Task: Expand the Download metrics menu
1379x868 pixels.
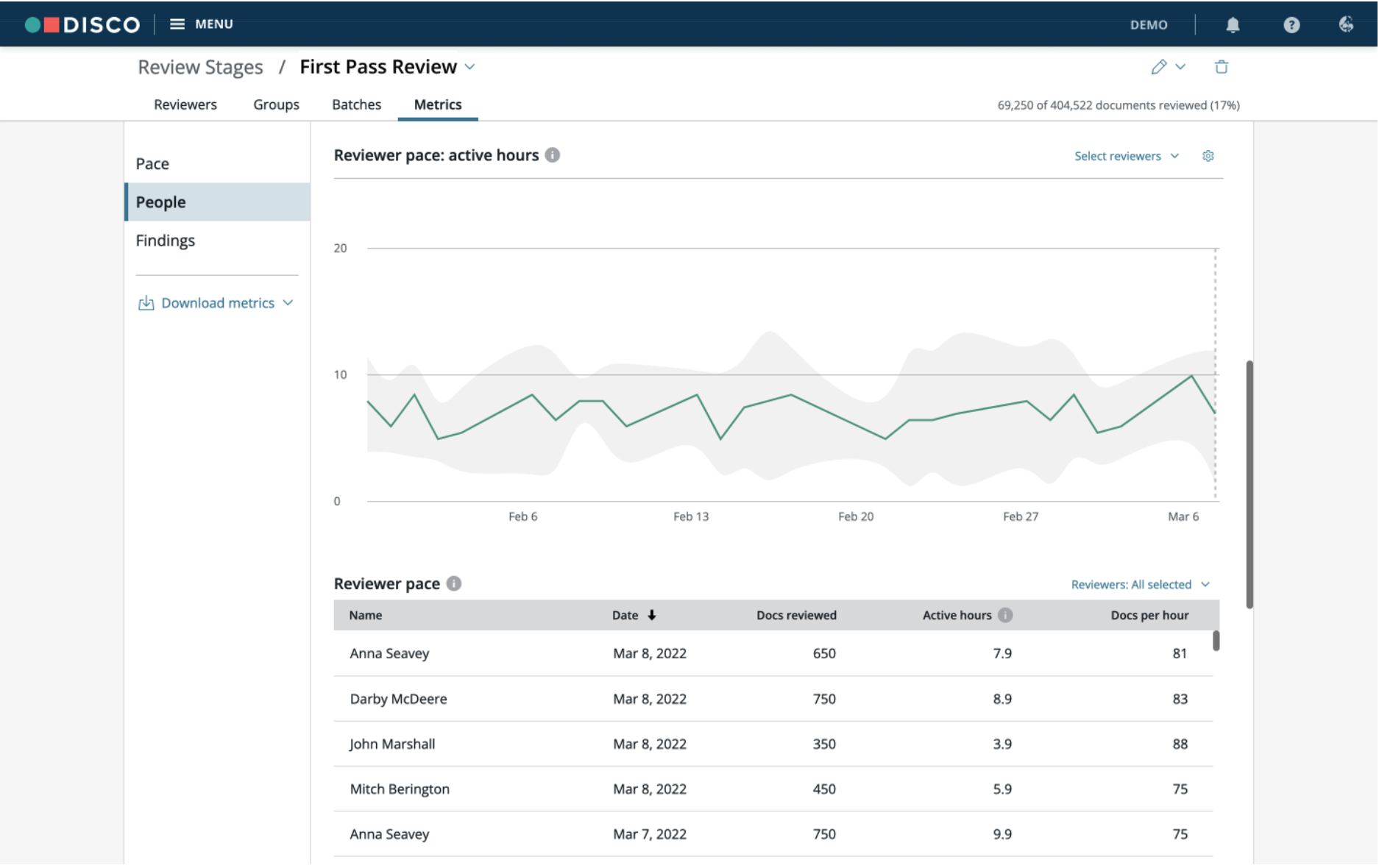Action: click(216, 303)
